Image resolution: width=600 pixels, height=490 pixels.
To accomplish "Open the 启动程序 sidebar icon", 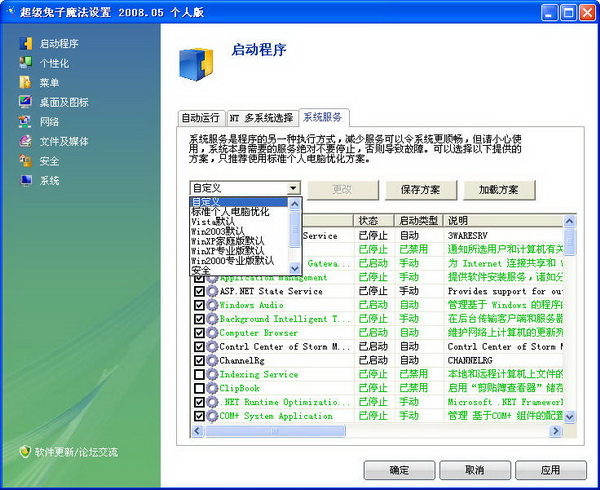I will pyautogui.click(x=26, y=44).
